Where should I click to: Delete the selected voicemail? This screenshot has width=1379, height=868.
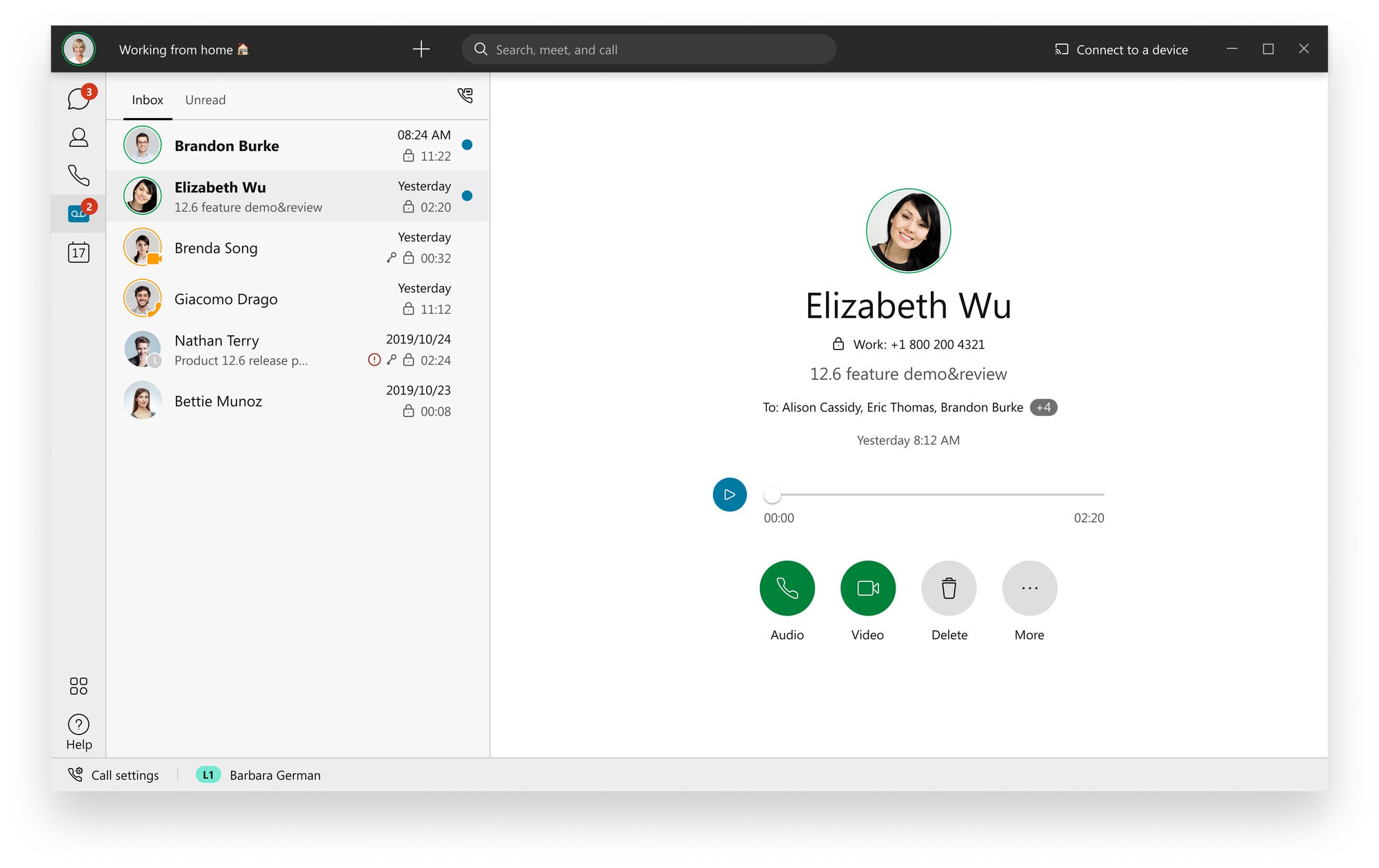(949, 588)
